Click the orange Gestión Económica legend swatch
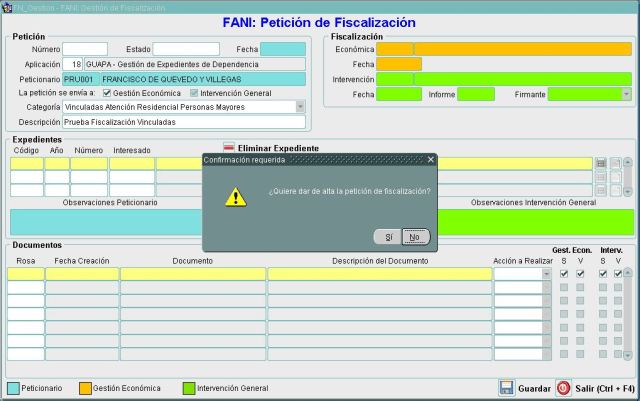The height and width of the screenshot is (401, 640). tap(85, 387)
